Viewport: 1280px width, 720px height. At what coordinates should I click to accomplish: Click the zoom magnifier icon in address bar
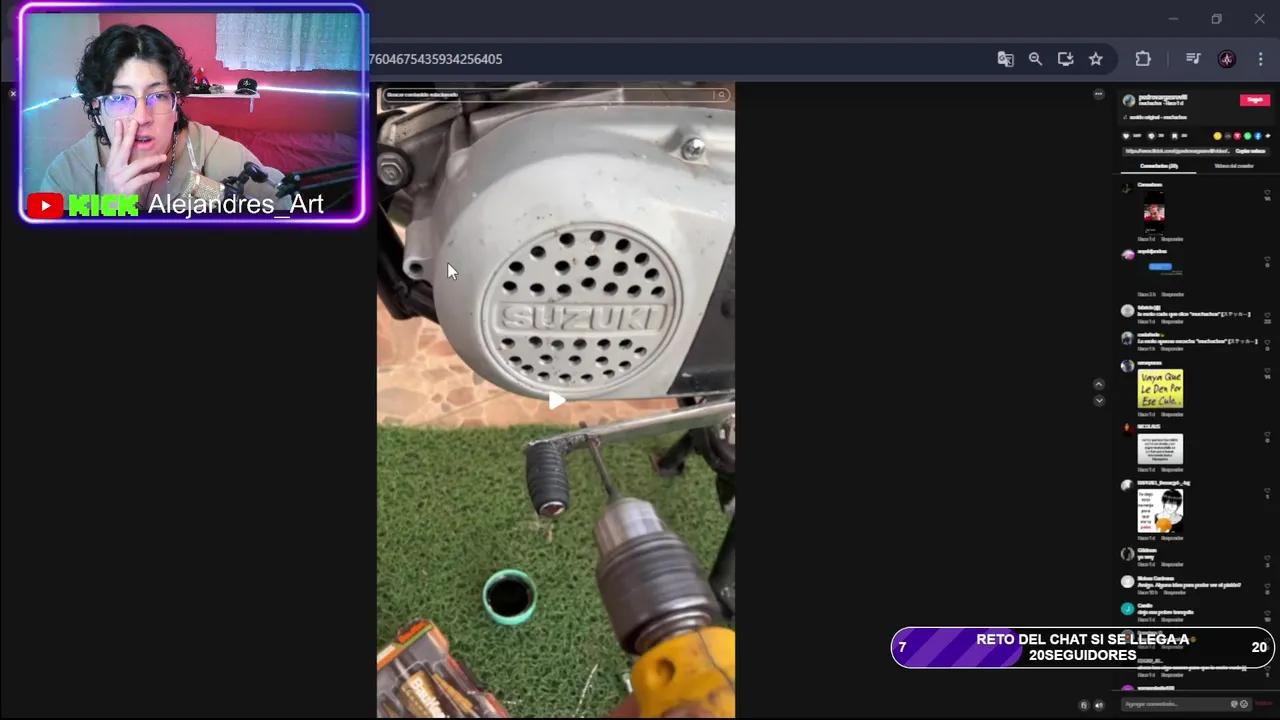coord(1035,59)
